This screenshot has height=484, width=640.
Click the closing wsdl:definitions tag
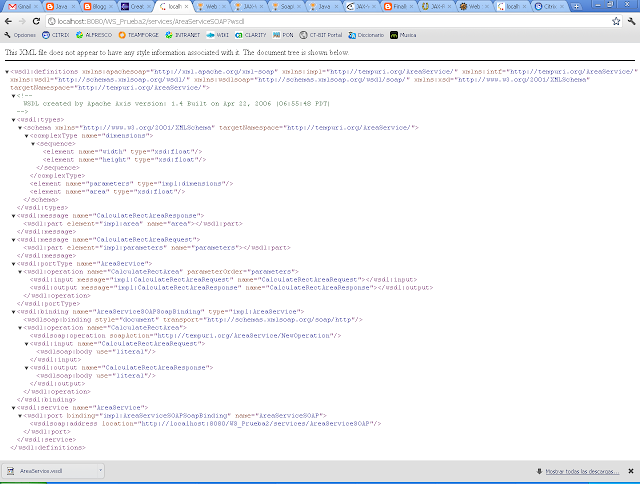coord(48,448)
